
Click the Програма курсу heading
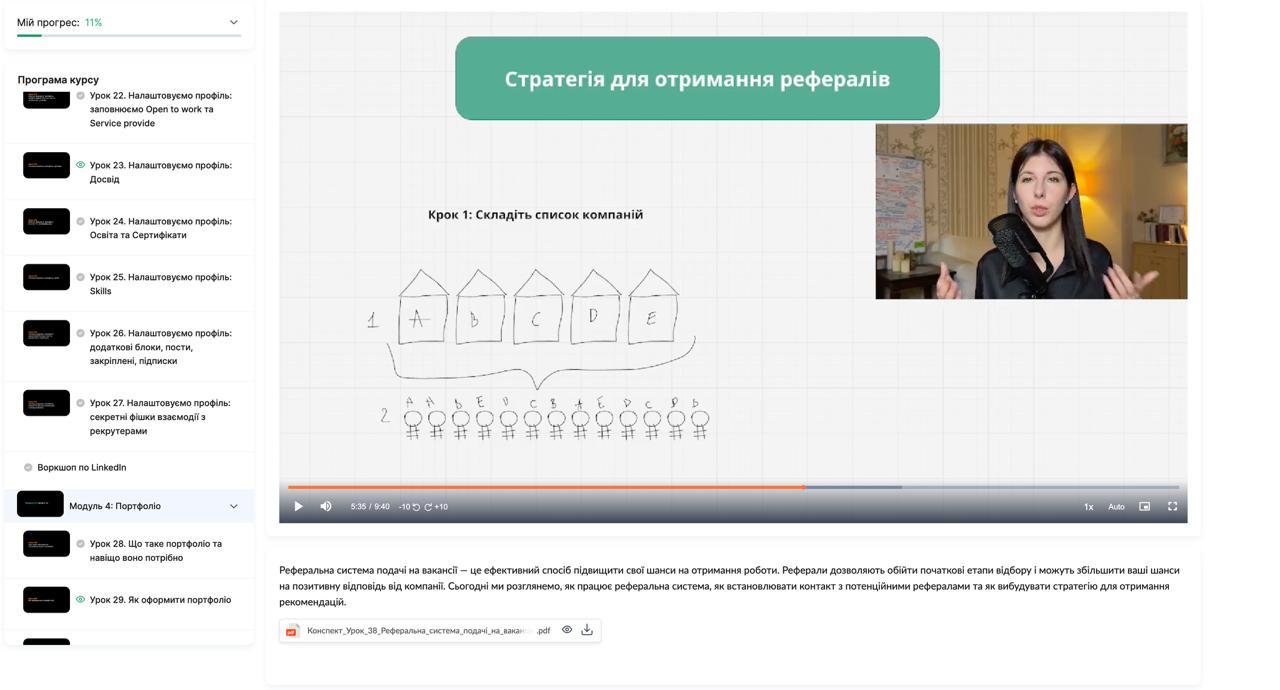coord(58,80)
